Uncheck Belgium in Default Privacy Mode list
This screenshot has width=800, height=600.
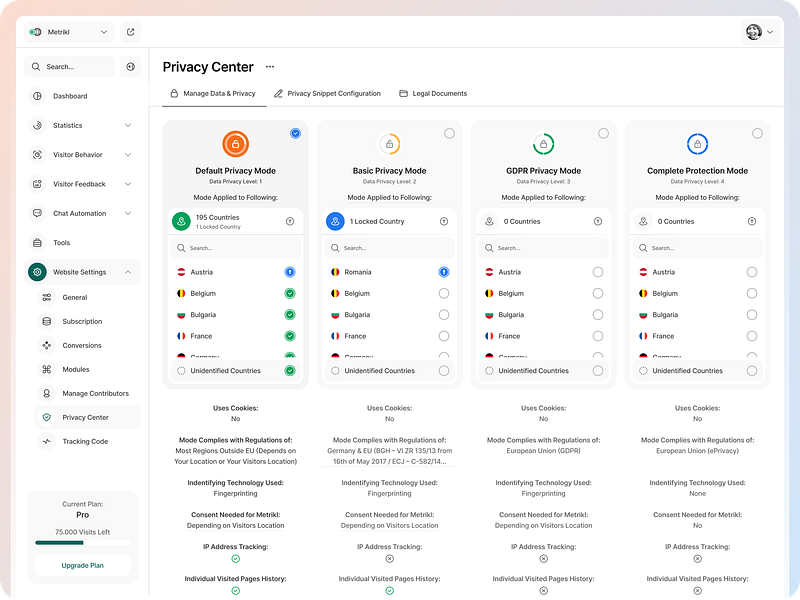(x=290, y=294)
